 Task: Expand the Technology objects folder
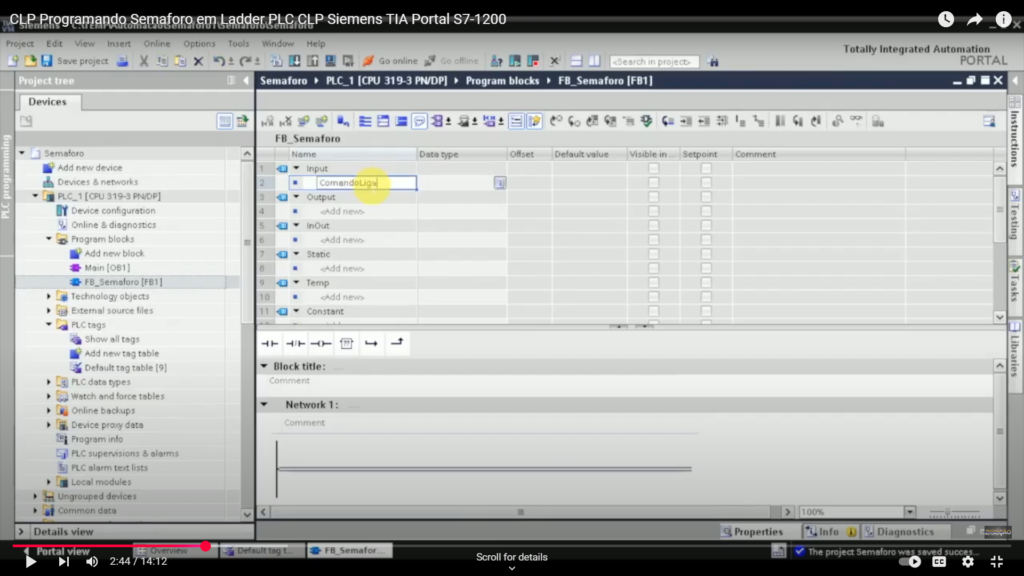49,296
